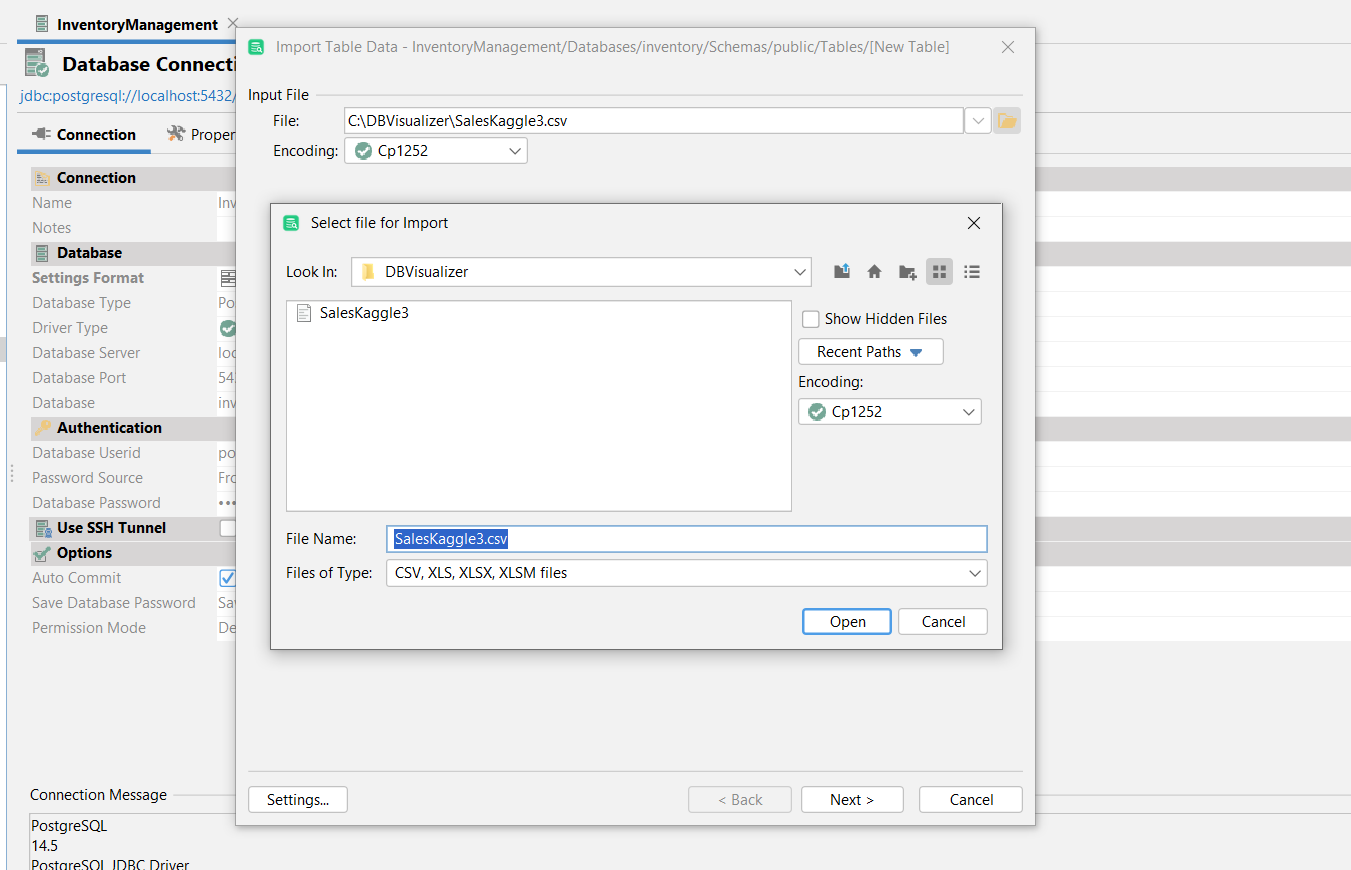
Task: Navigate up one folder level
Action: (841, 271)
